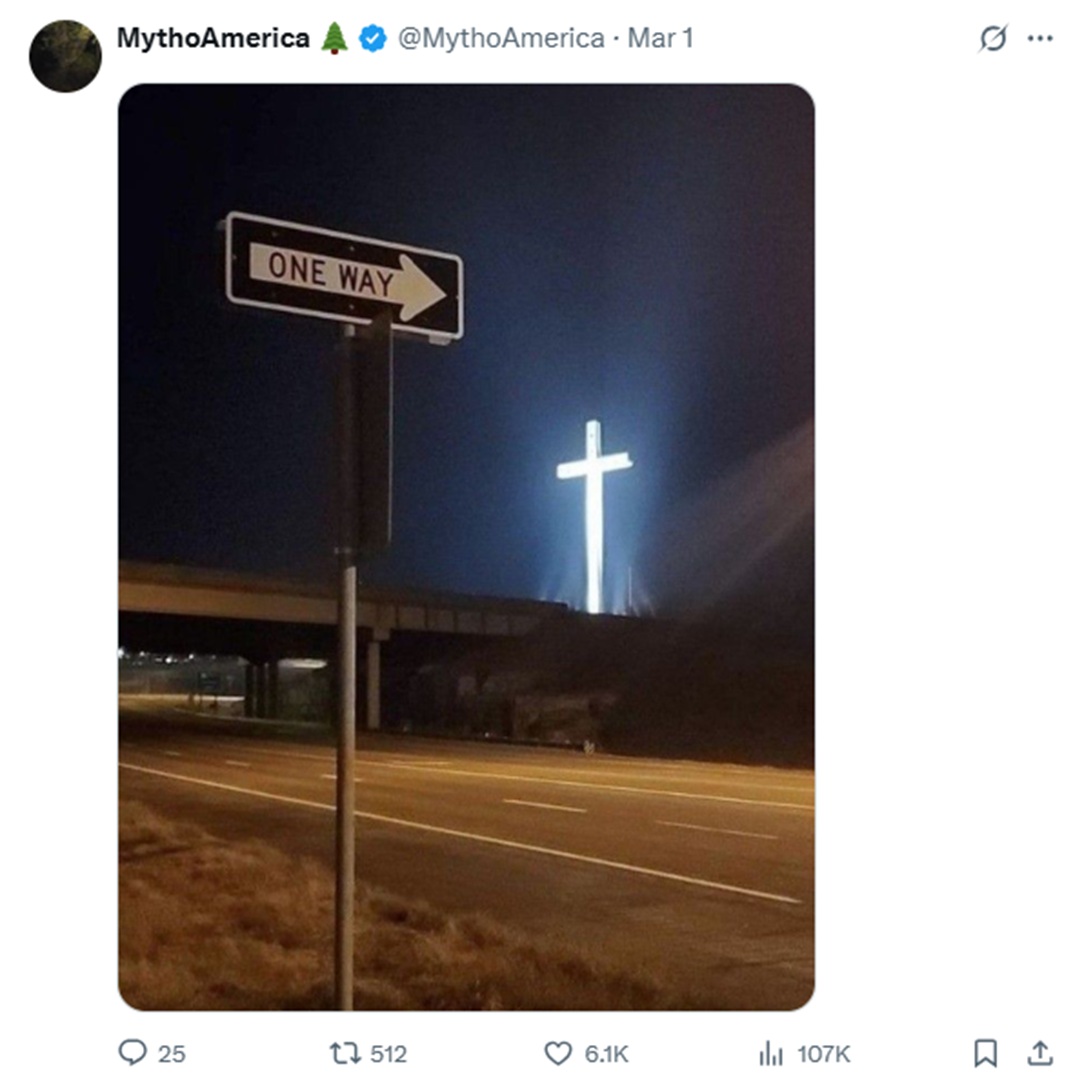Open the Mar 1 post timestamp

point(661,38)
